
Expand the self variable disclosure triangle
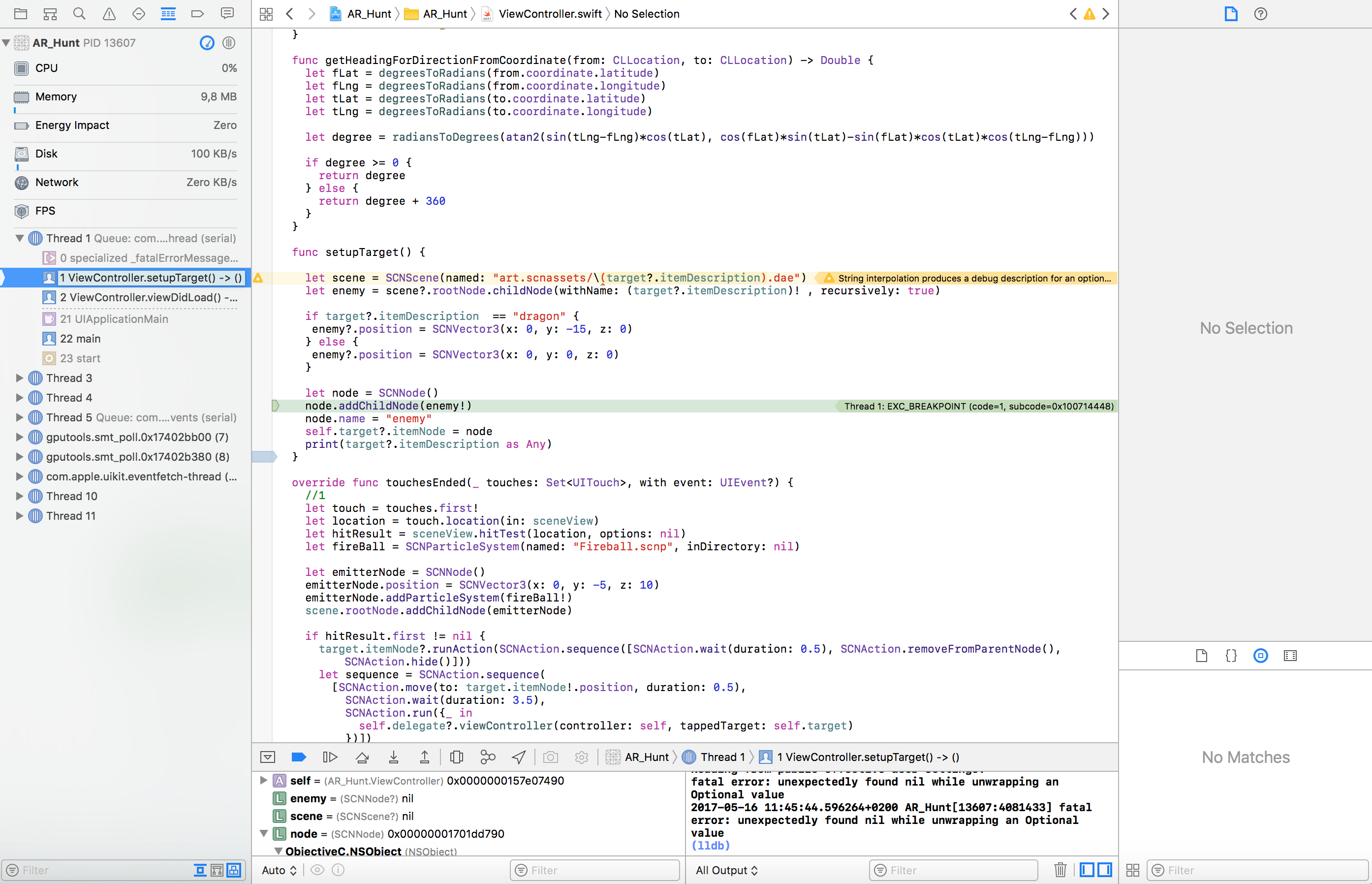coord(263,780)
